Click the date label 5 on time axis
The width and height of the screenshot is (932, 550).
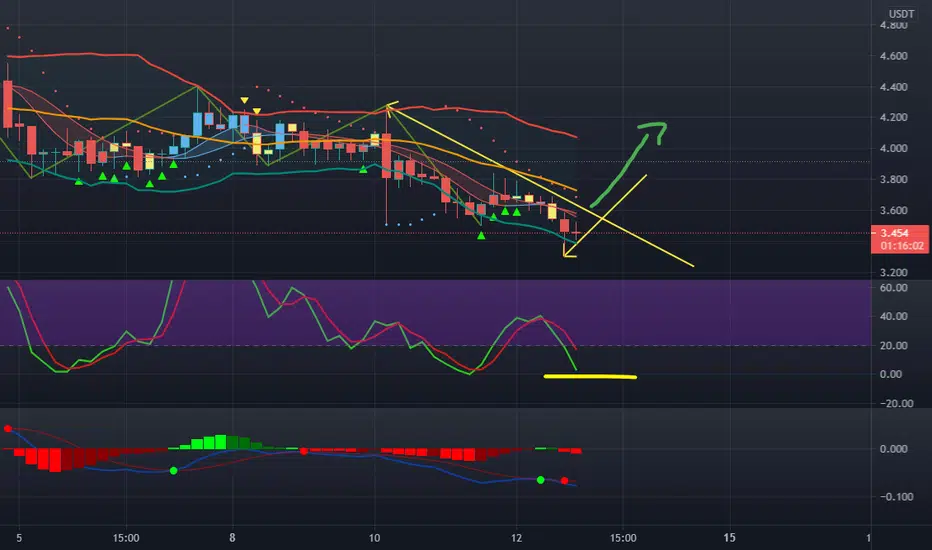tap(19, 538)
